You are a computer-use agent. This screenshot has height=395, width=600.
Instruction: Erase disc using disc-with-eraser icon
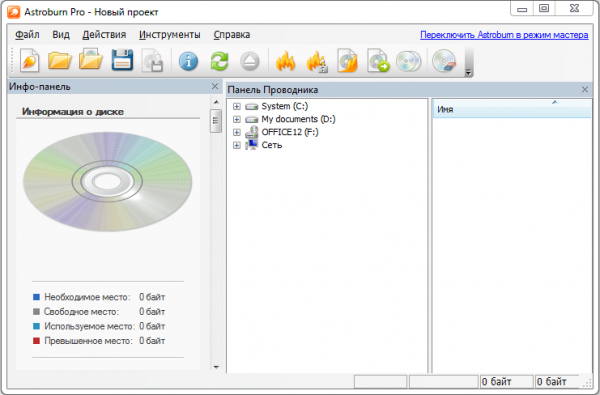click(x=444, y=61)
